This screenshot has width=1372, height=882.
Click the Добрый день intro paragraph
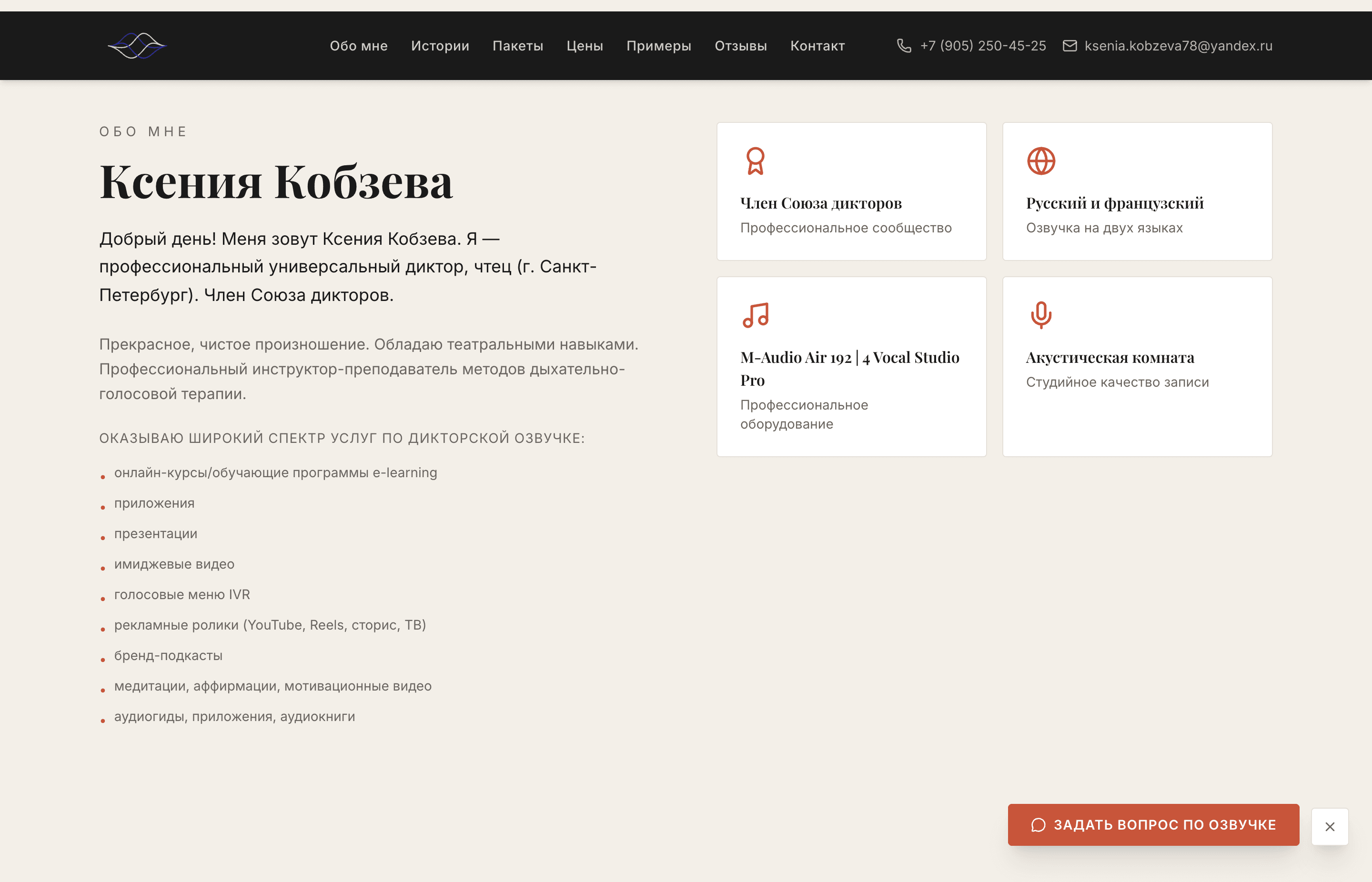click(348, 267)
